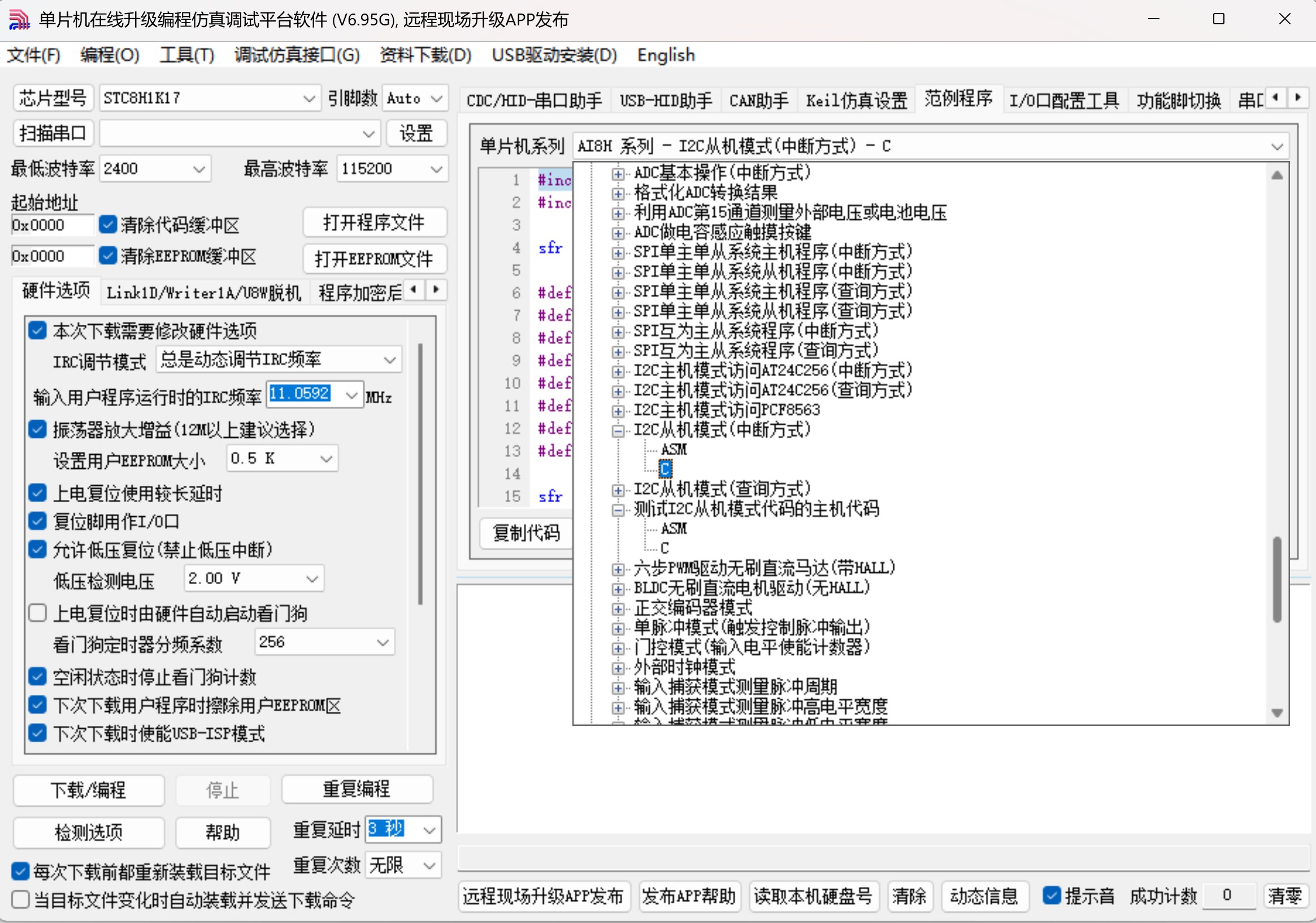
Task: Click the tree list vertical scrollbar thumb
Action: [x=1276, y=578]
